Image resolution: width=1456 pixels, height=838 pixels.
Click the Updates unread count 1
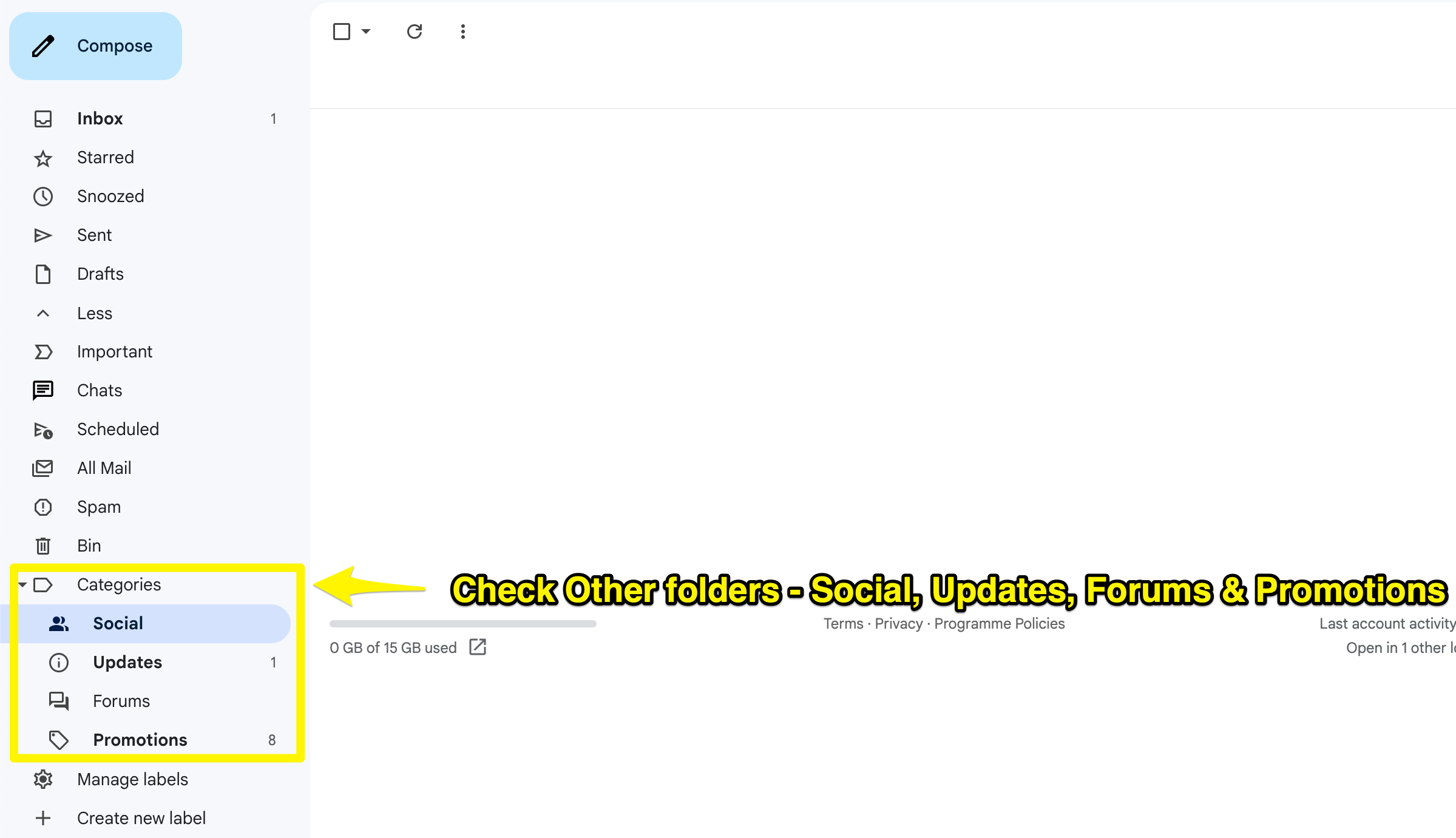pyautogui.click(x=274, y=662)
